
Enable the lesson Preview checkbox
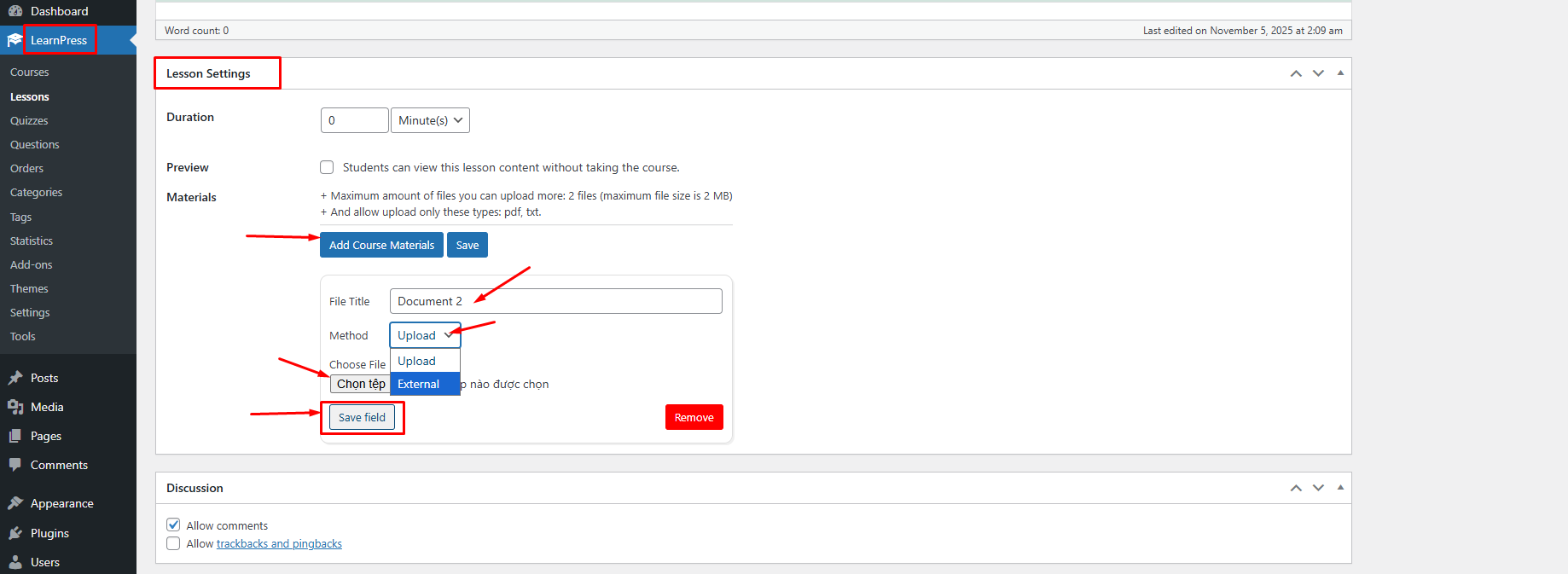[327, 167]
